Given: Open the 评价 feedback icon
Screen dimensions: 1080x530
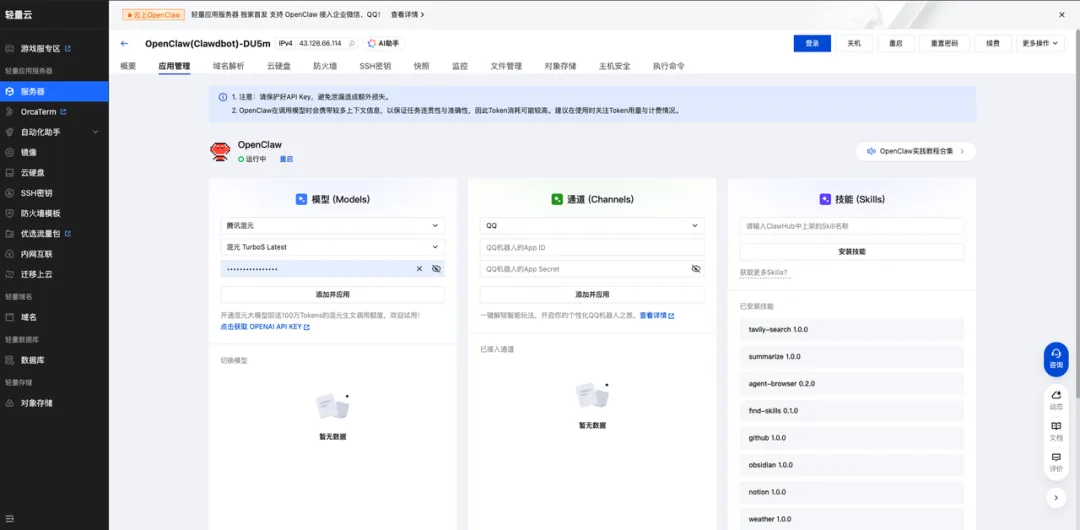Looking at the screenshot, I should click(1056, 462).
